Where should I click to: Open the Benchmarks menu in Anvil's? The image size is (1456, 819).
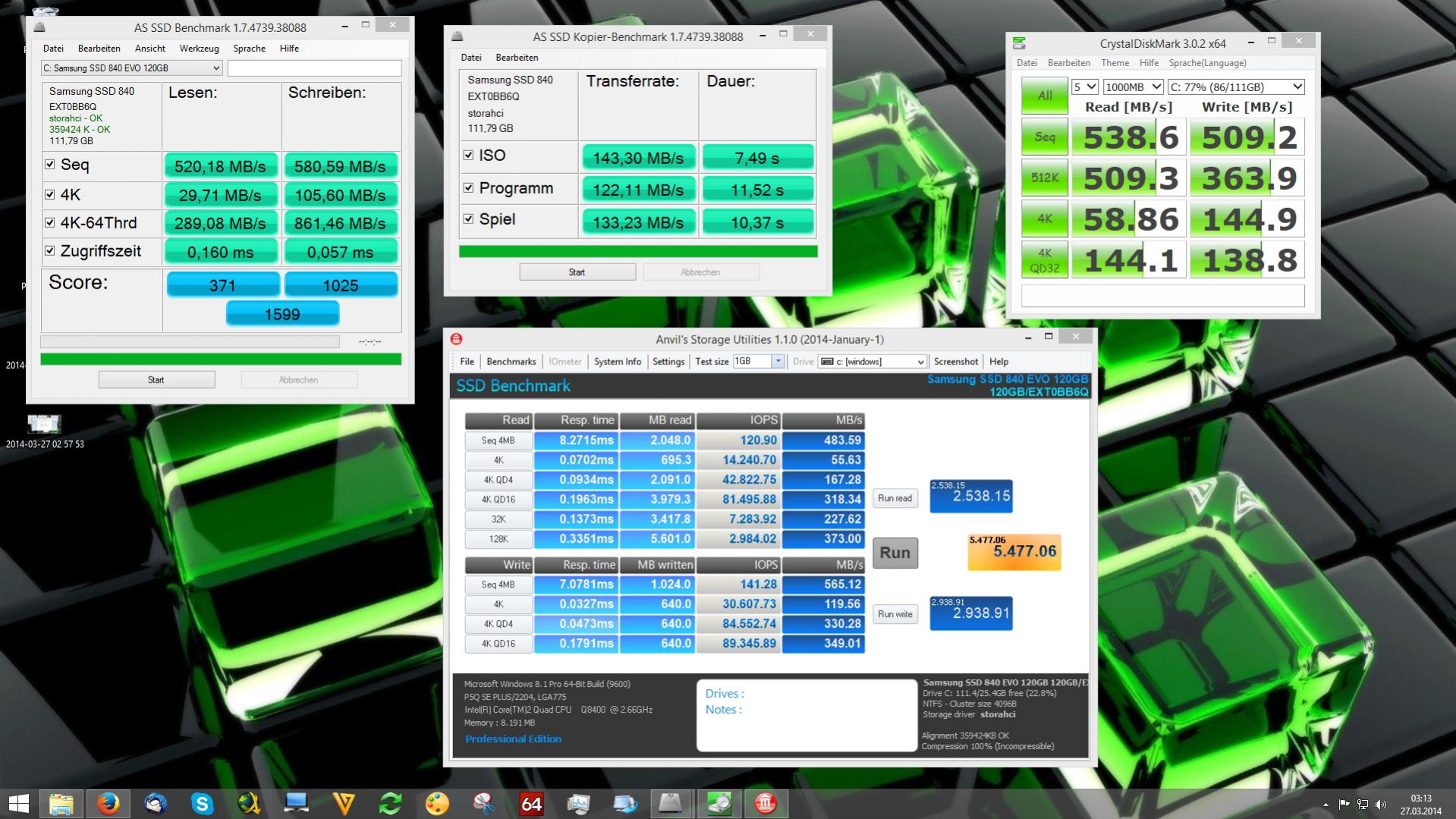511,361
